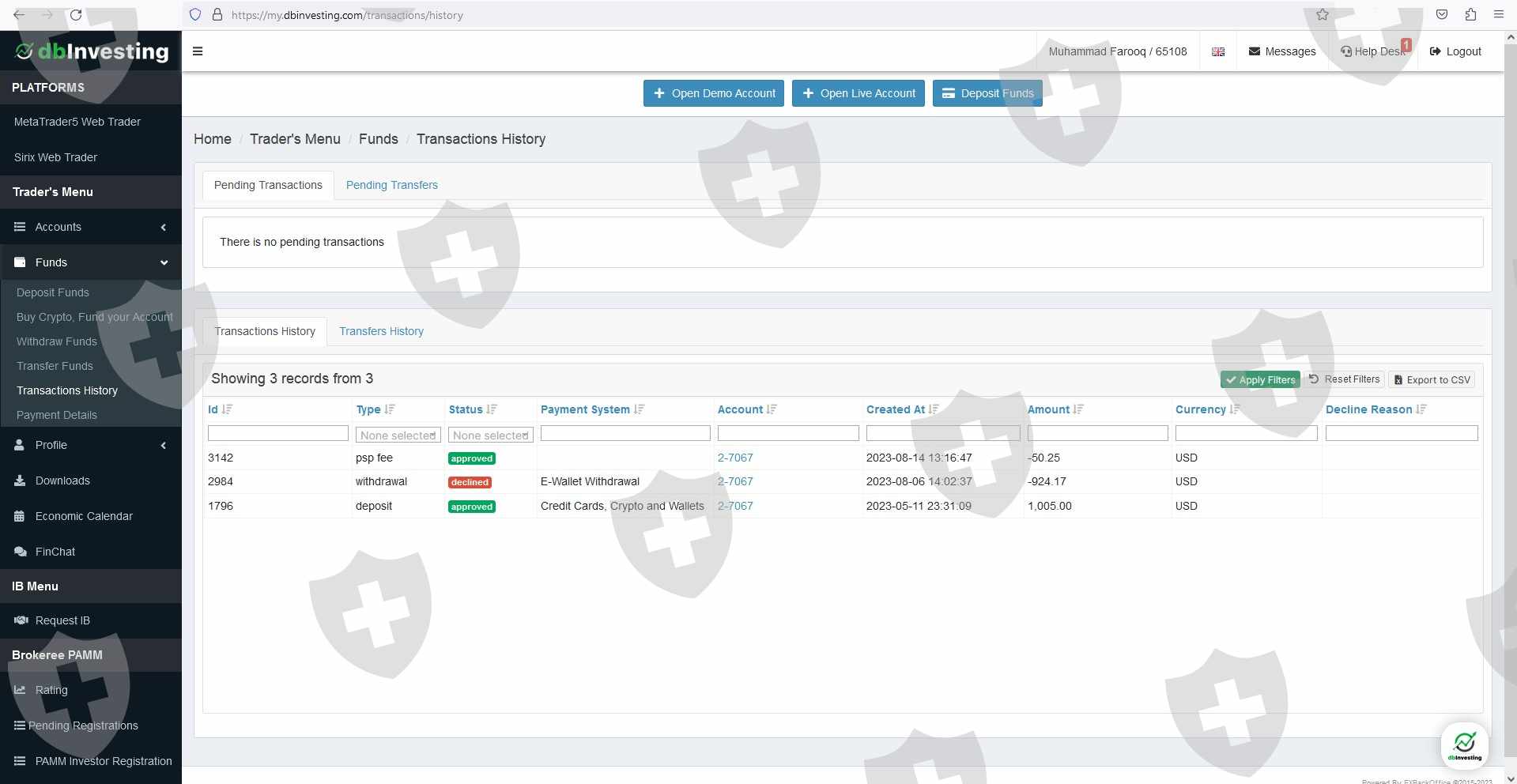Click the Deposit Funds blue button
The image size is (1517, 784).
(987, 93)
